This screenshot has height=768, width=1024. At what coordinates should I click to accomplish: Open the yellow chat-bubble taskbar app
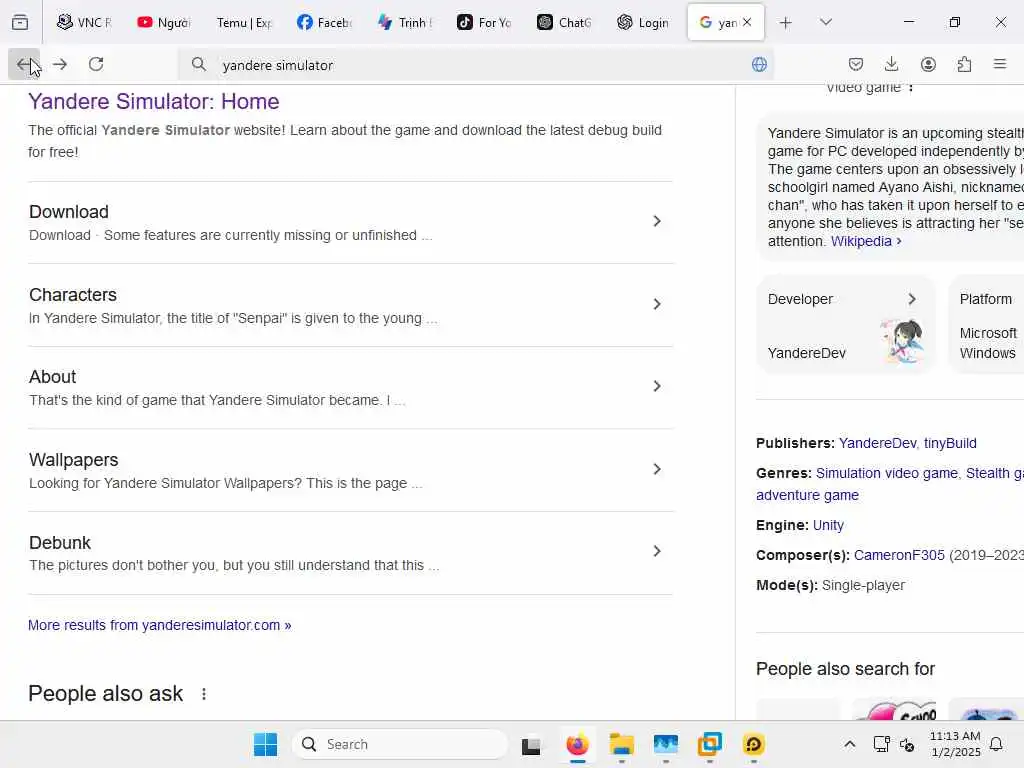pos(754,744)
